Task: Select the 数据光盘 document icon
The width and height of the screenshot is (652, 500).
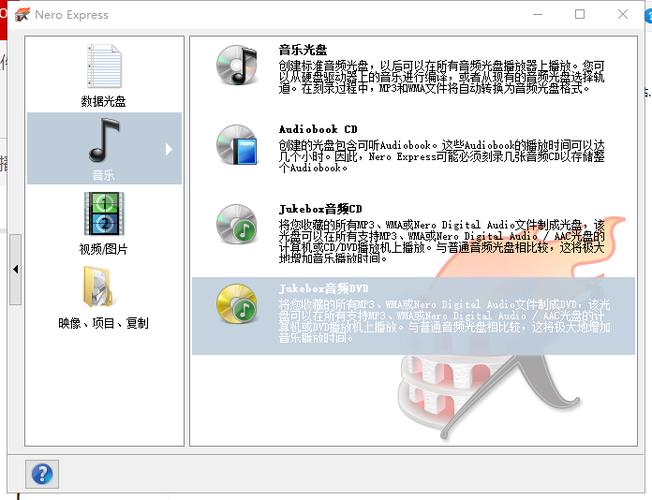Action: (x=104, y=67)
